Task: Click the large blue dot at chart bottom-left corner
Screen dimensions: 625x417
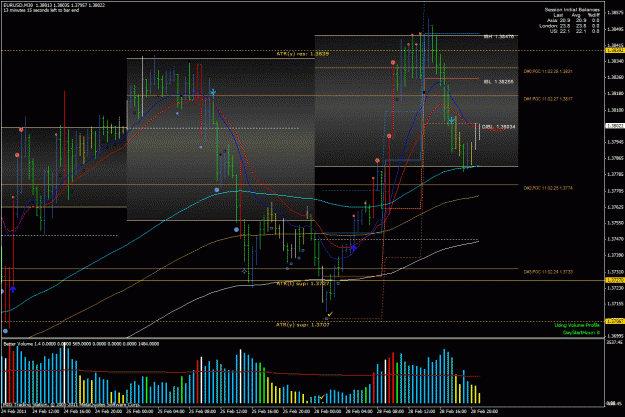Action: [x=5, y=331]
